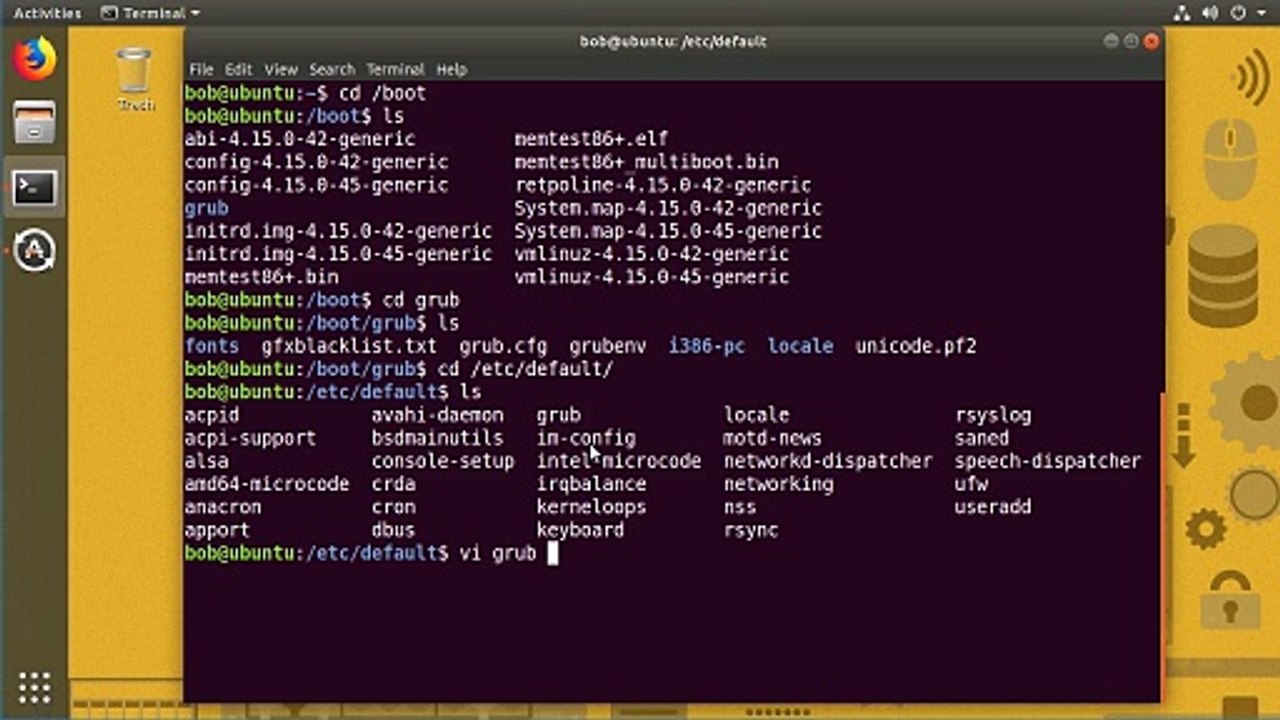This screenshot has width=1280, height=720.
Task: Click the terminal scrollbar
Action: pyautogui.click(x=1162, y=545)
